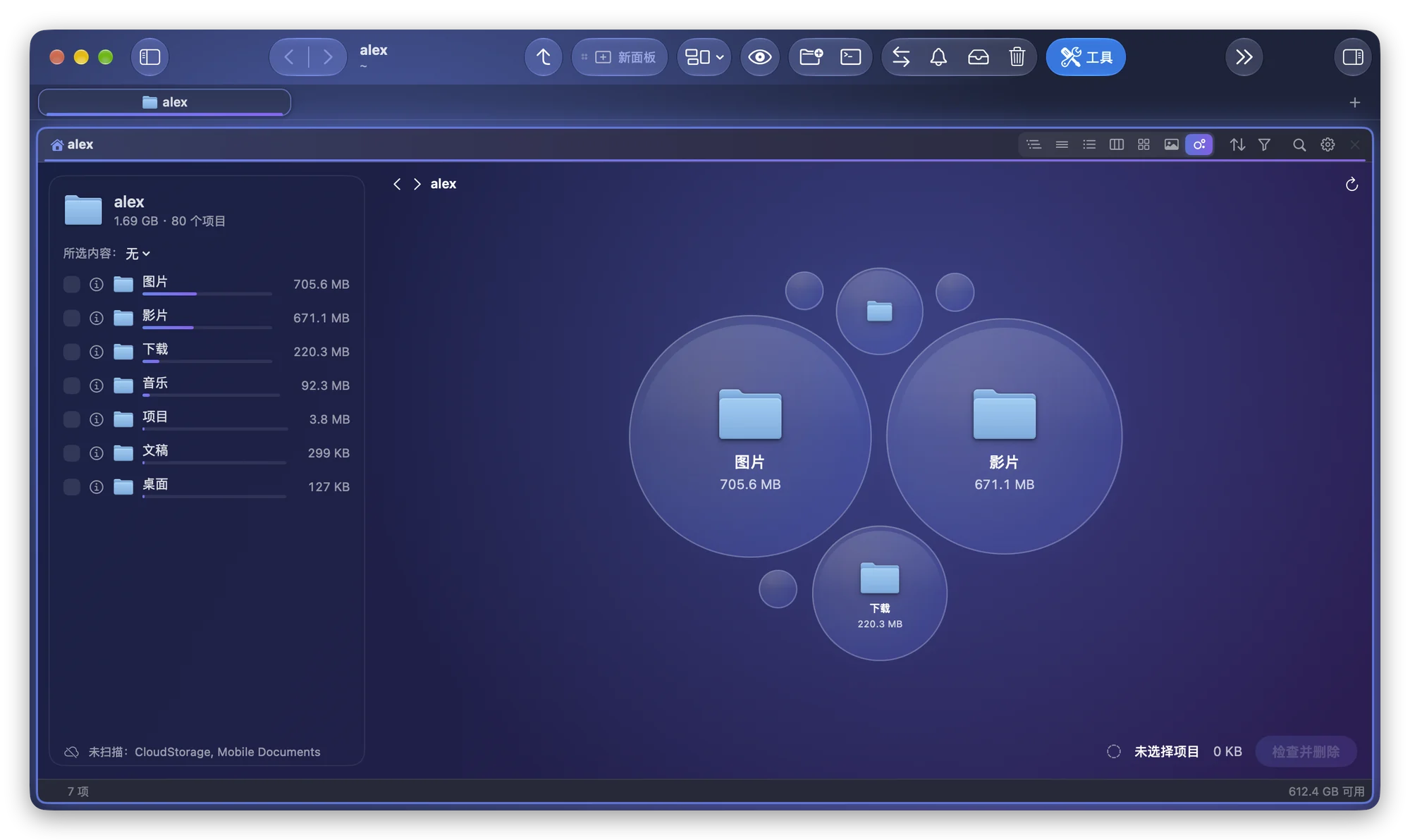Switch to icon grid view
The image size is (1410, 840).
pos(1144,144)
